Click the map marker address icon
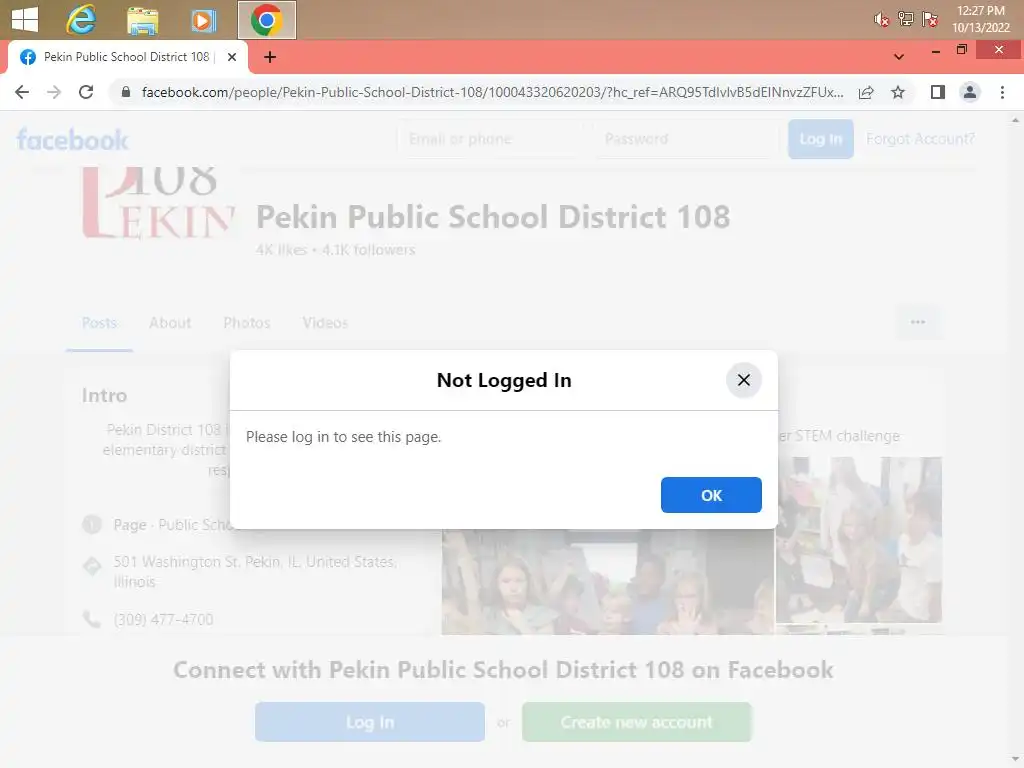 (x=92, y=566)
